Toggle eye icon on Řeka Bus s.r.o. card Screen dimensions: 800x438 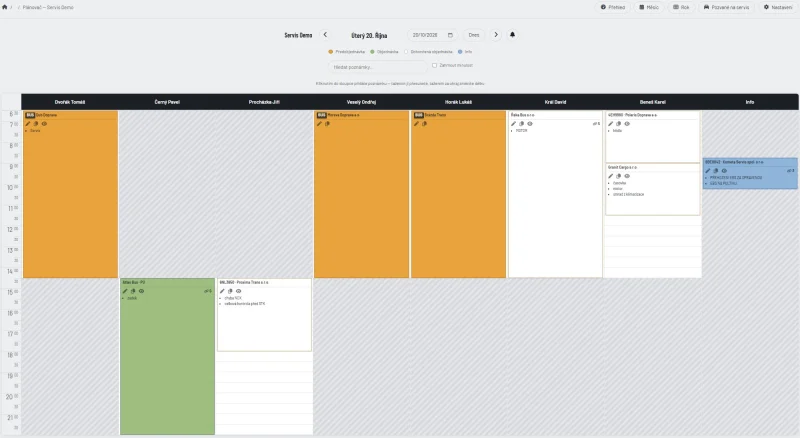[530, 124]
